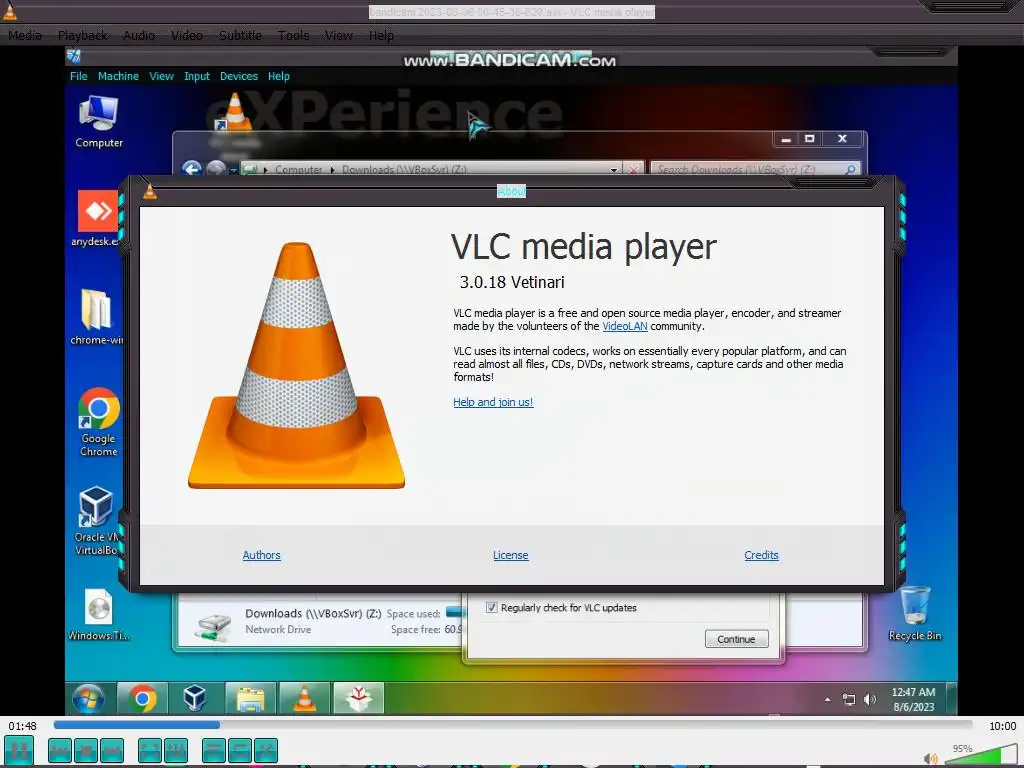Open the Authors link

261,555
